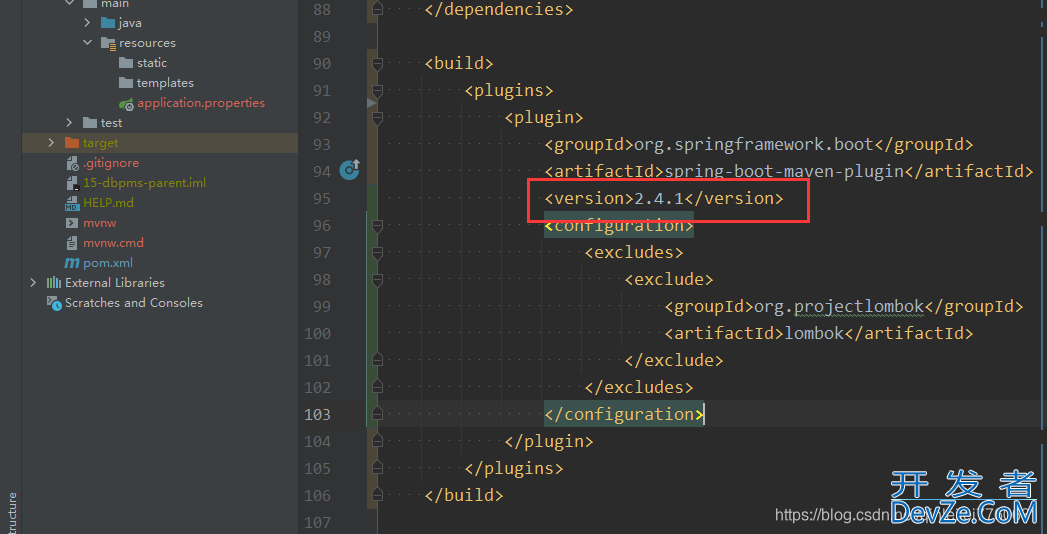Click the Scratches and Consoles icon
Image resolution: width=1047 pixels, height=534 pixels.
tap(53, 303)
